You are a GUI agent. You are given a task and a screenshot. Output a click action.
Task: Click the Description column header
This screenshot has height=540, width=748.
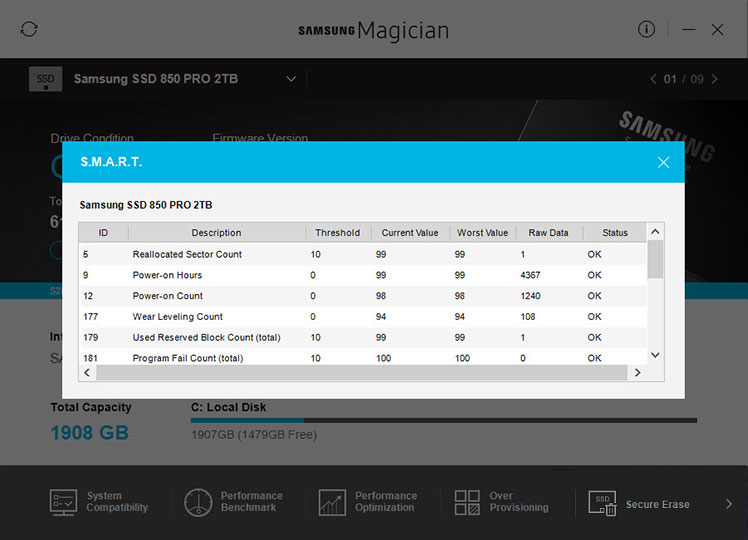click(217, 233)
